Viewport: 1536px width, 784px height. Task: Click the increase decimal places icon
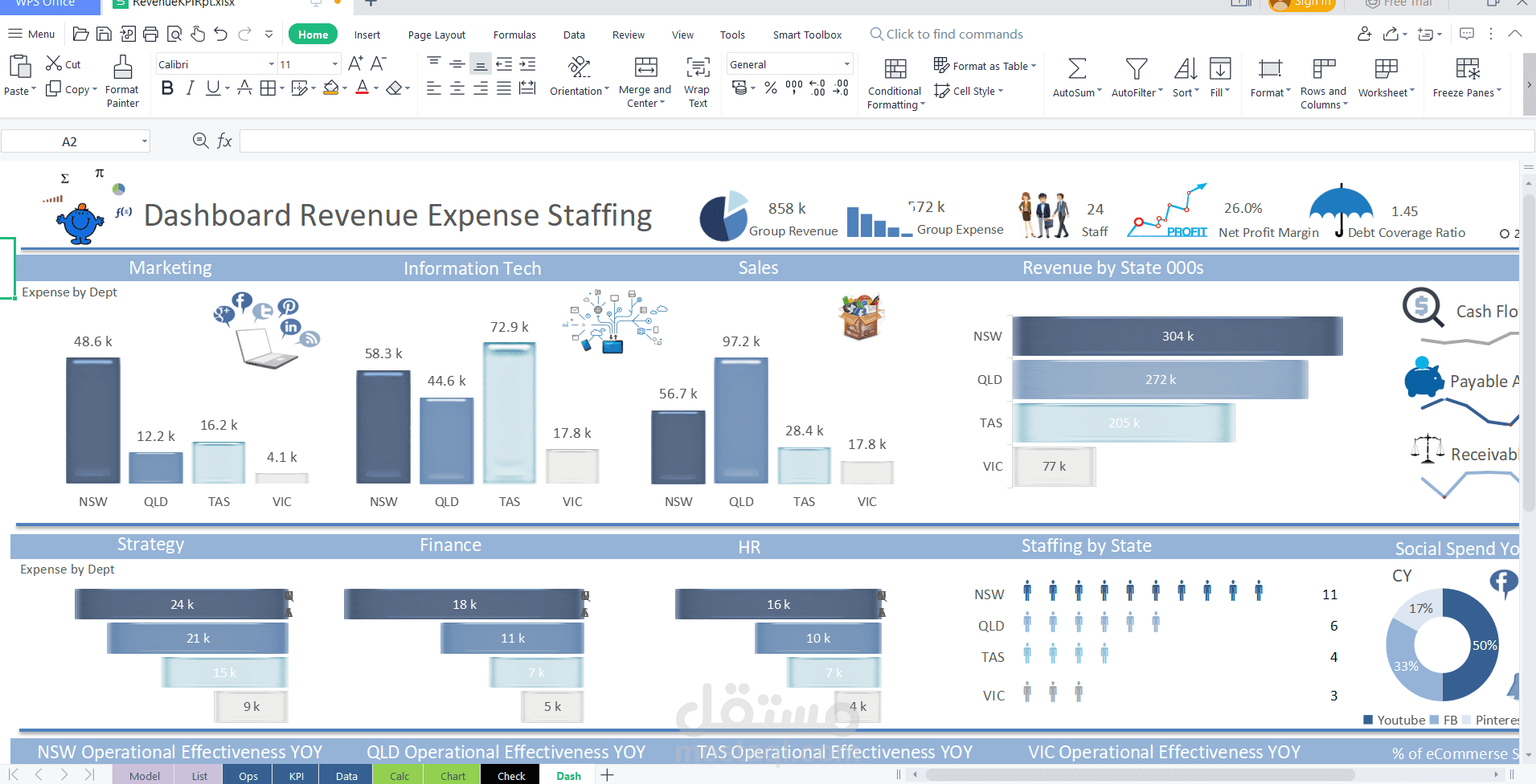[x=817, y=88]
